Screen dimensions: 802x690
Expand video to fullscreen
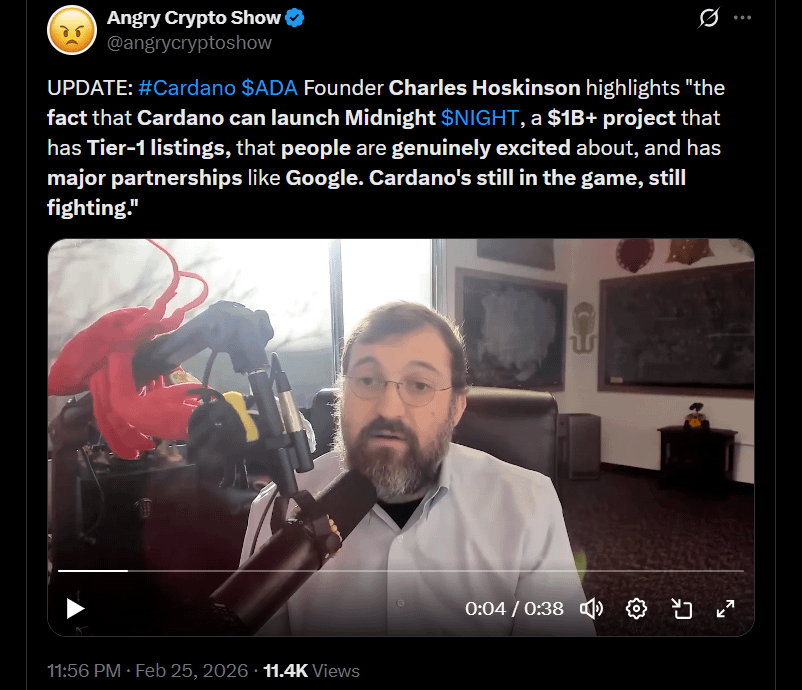(x=725, y=609)
